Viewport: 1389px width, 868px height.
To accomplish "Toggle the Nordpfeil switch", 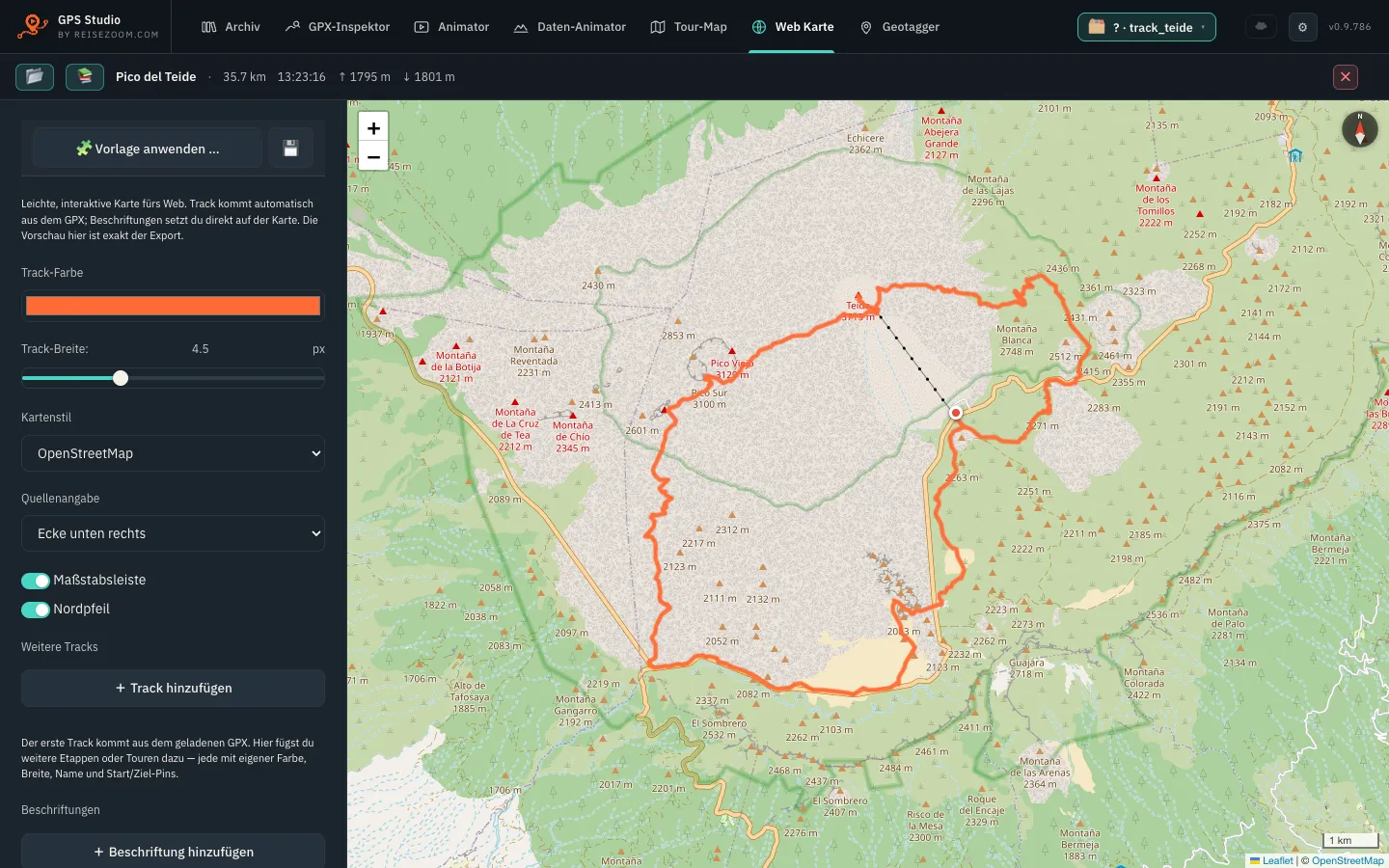I will pyautogui.click(x=36, y=610).
